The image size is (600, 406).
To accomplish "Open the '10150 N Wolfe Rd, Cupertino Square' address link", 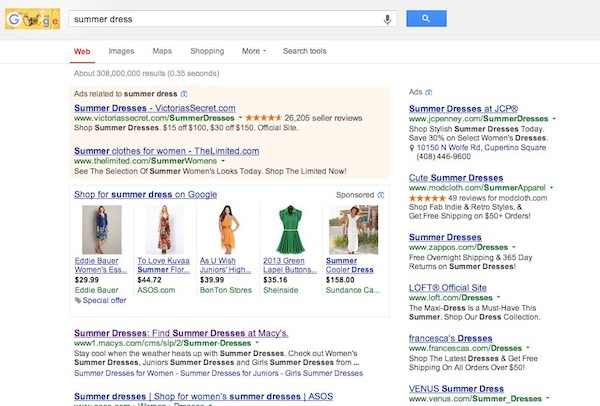I will [481, 148].
